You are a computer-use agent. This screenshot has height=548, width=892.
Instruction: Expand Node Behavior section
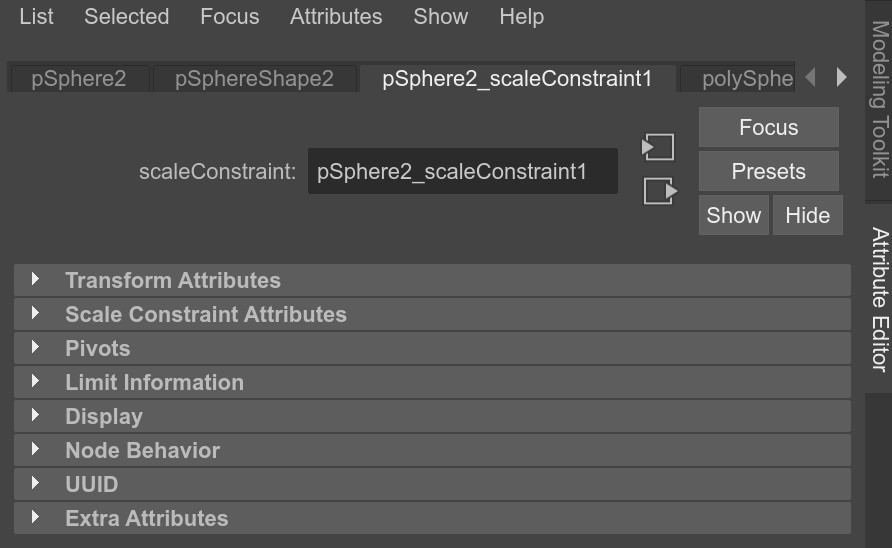pos(432,450)
